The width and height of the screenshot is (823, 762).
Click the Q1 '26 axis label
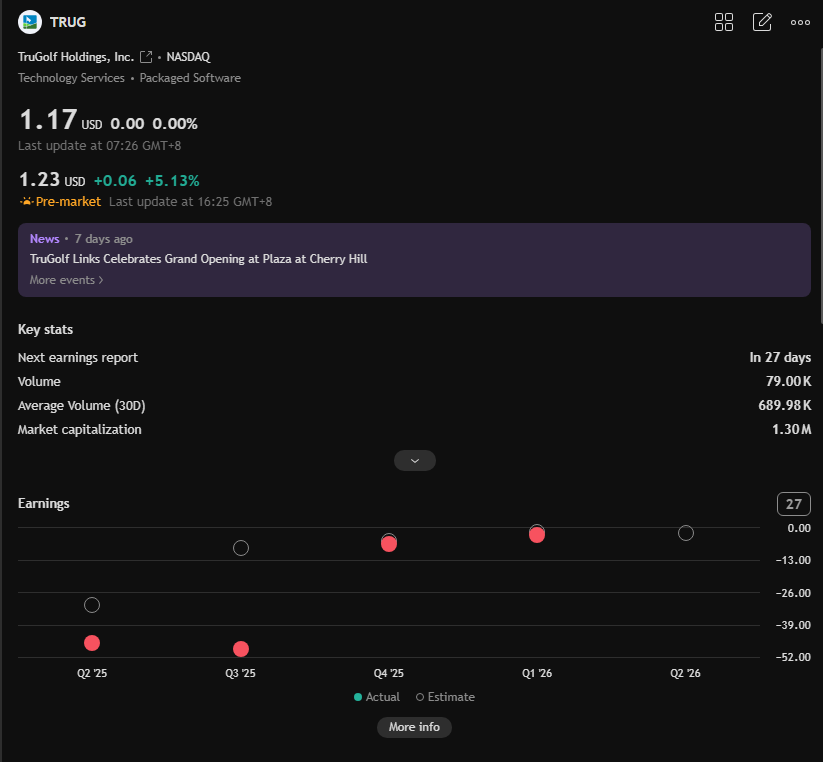pyautogui.click(x=537, y=673)
